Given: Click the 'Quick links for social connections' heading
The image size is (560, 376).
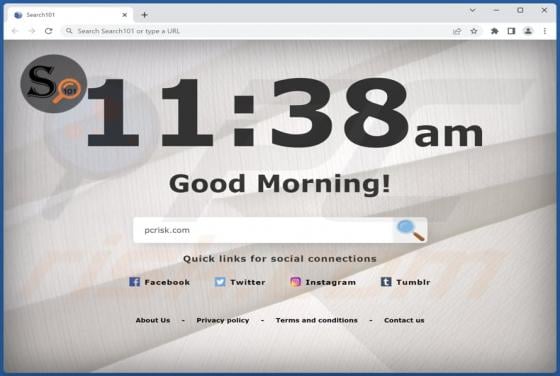Looking at the screenshot, I should [x=280, y=259].
